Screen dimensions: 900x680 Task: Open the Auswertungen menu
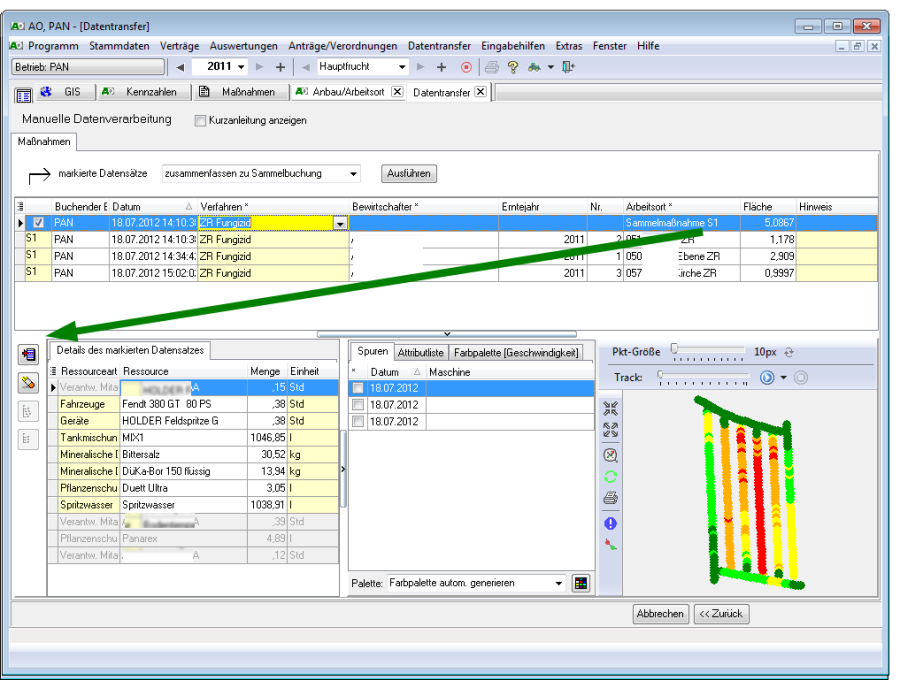[244, 46]
